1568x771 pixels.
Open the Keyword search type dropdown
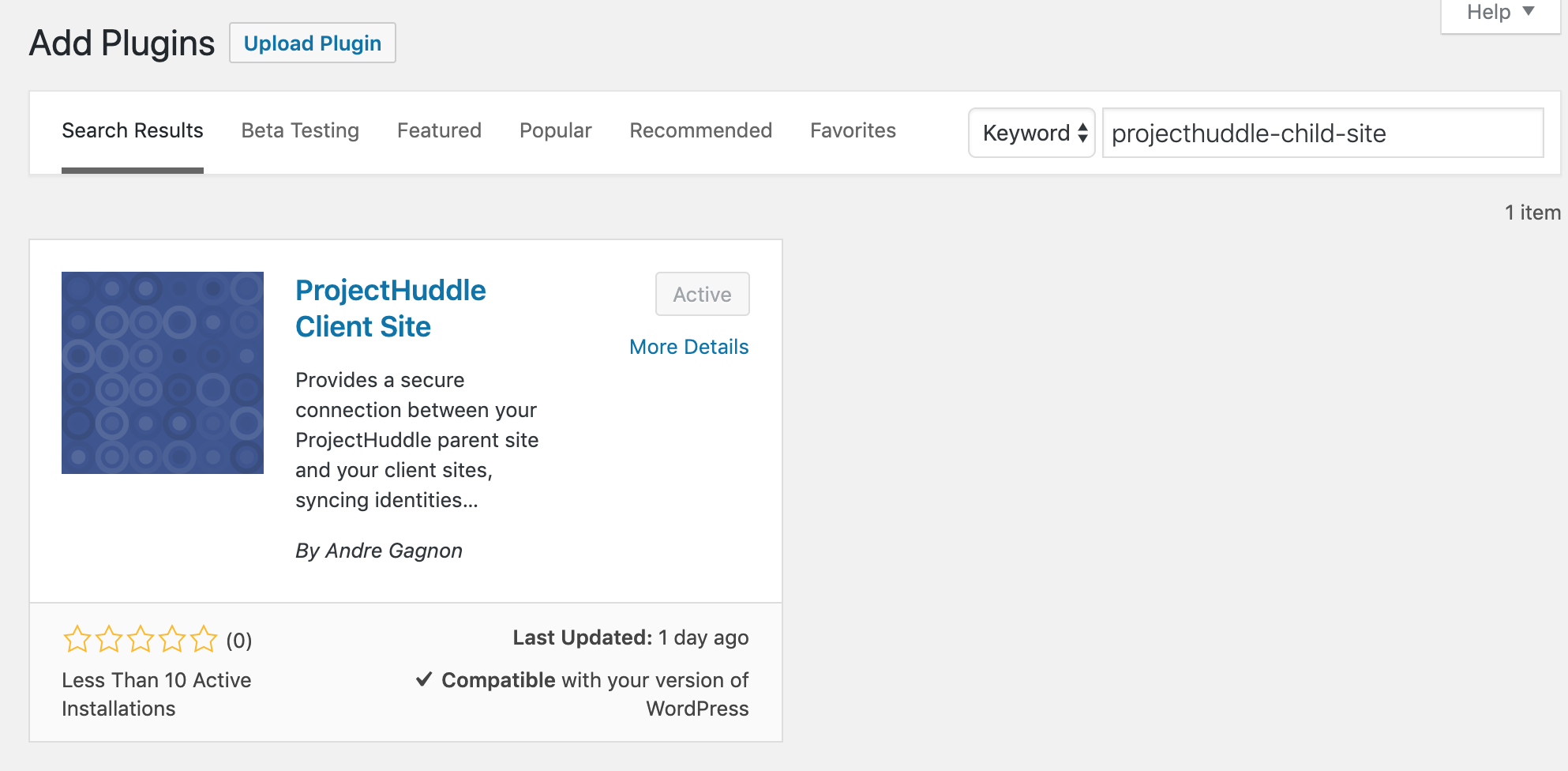click(1031, 133)
